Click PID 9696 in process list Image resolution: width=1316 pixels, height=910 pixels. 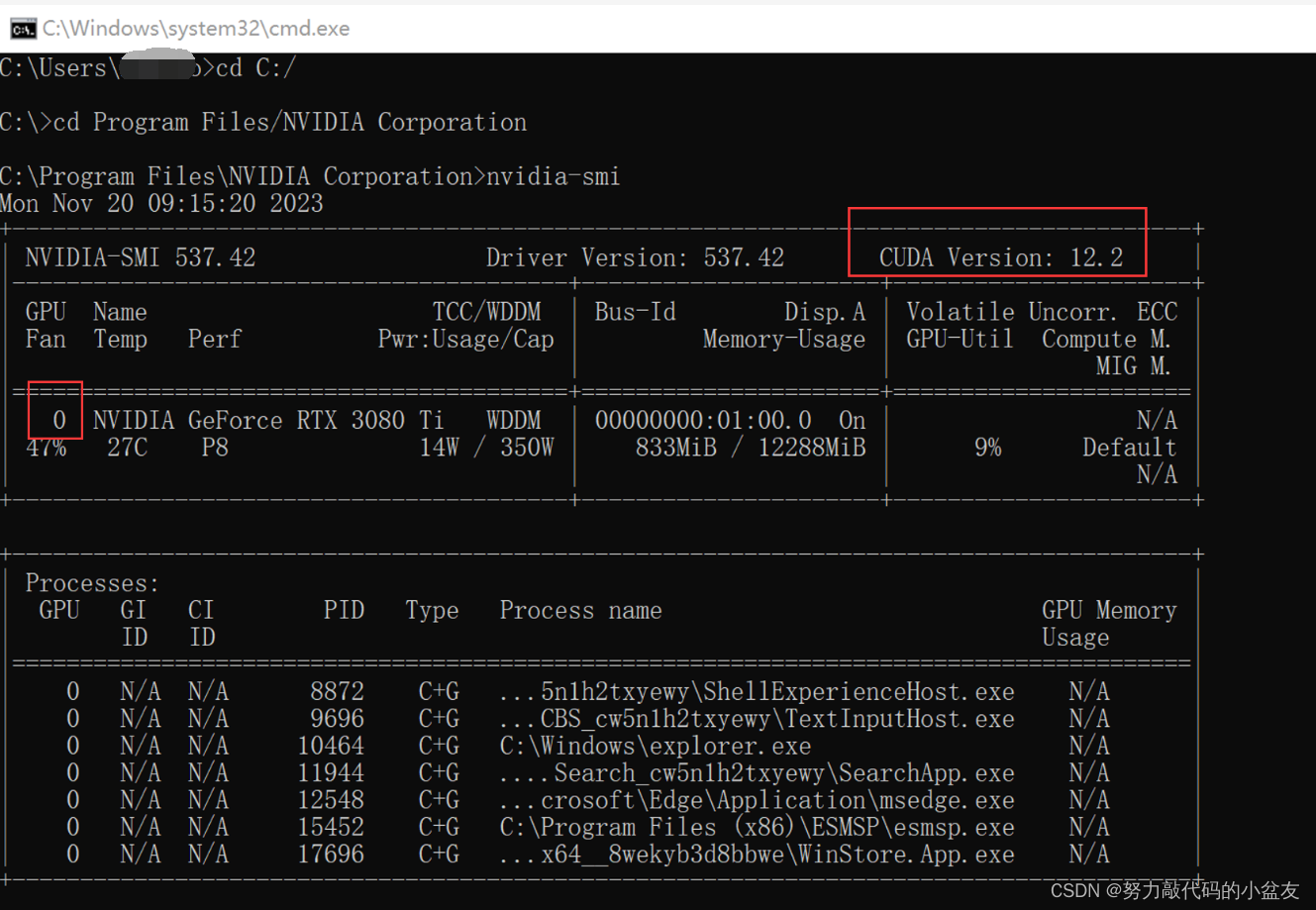[x=337, y=719]
